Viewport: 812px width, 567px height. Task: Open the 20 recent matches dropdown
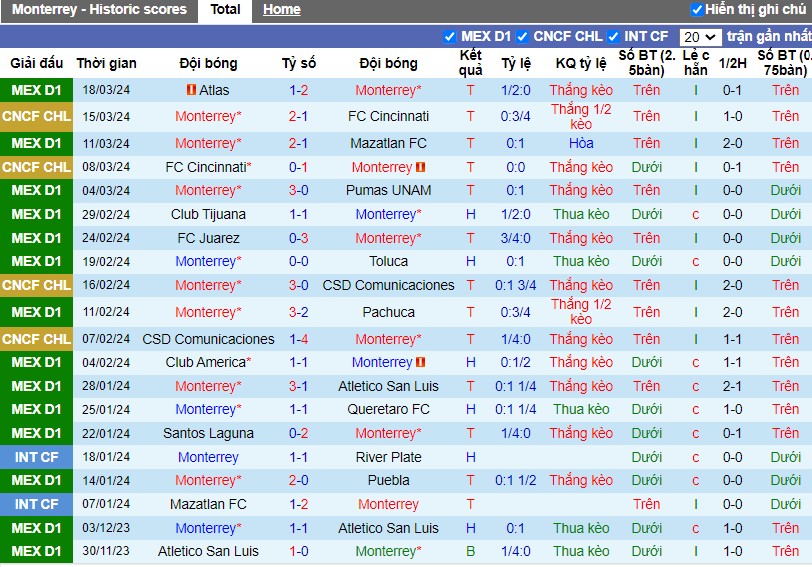(700, 37)
